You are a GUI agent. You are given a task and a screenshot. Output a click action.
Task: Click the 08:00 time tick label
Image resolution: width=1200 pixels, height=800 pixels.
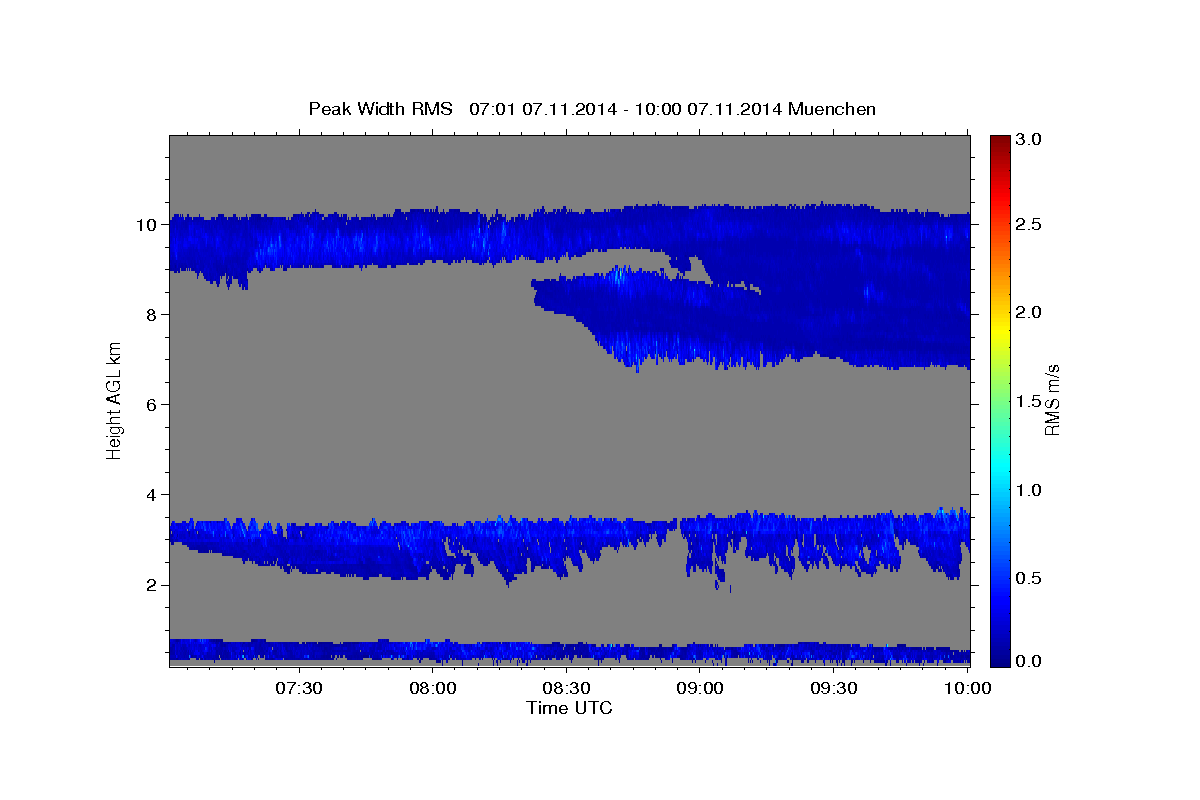coord(433,688)
